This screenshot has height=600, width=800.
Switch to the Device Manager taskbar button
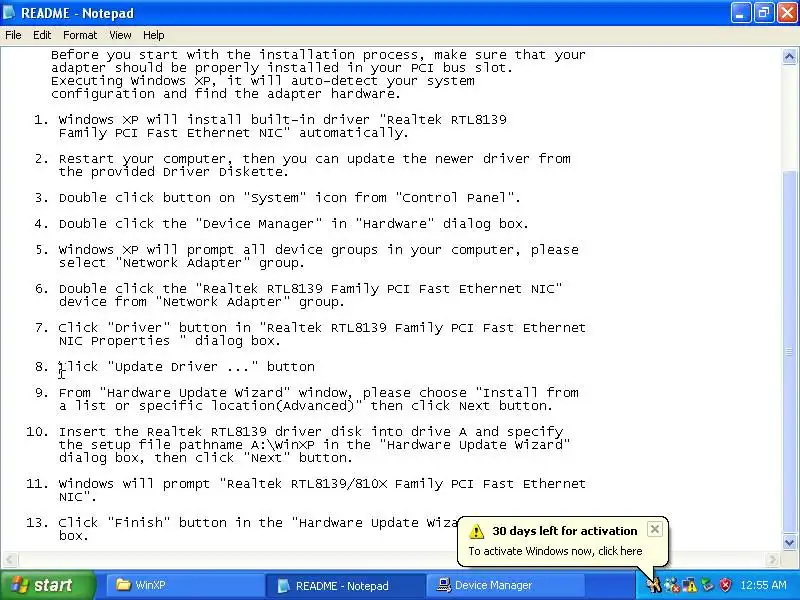[x=505, y=585]
